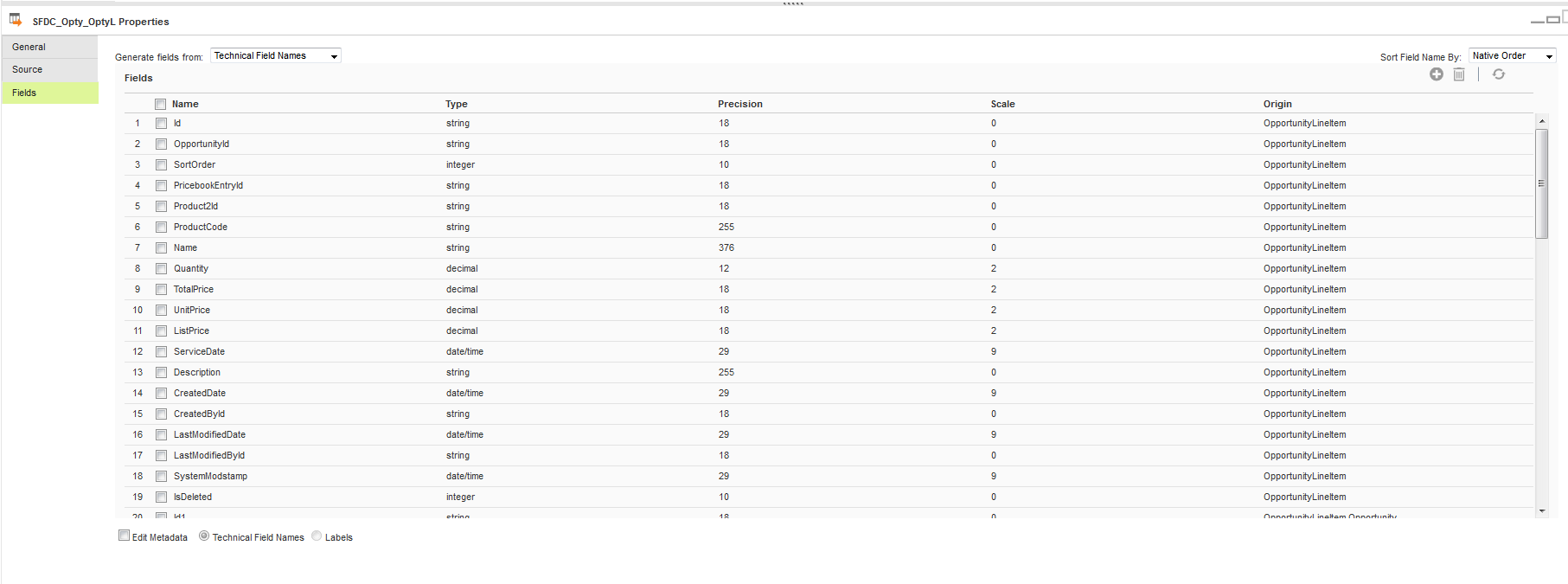The height and width of the screenshot is (584, 1568).
Task: Click the panel resize handle dots at top
Action: tap(793, 3)
